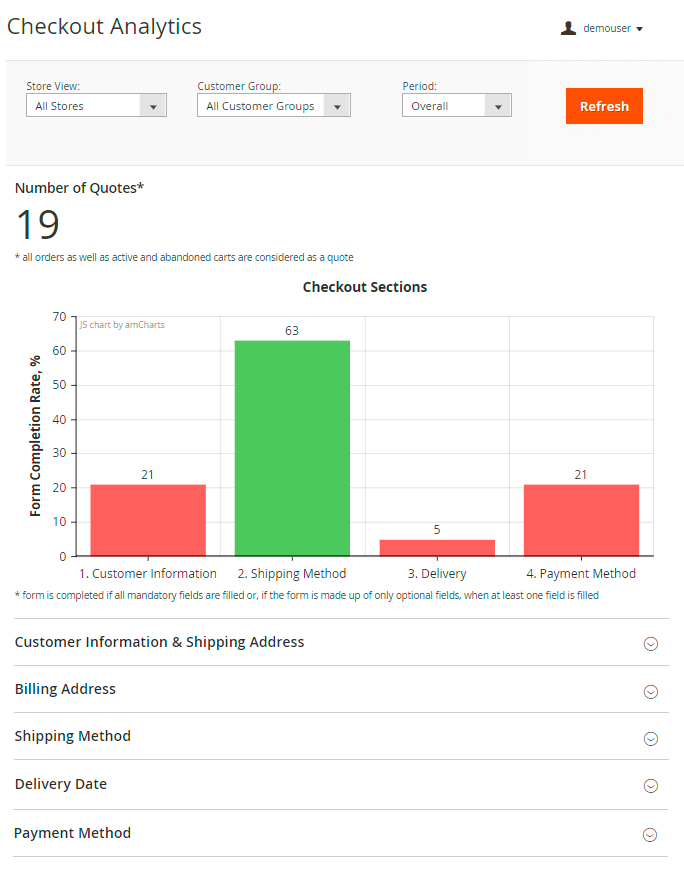Click the Payment Method section chevron icon
Viewport: 684px width, 872px height.
pos(650,835)
